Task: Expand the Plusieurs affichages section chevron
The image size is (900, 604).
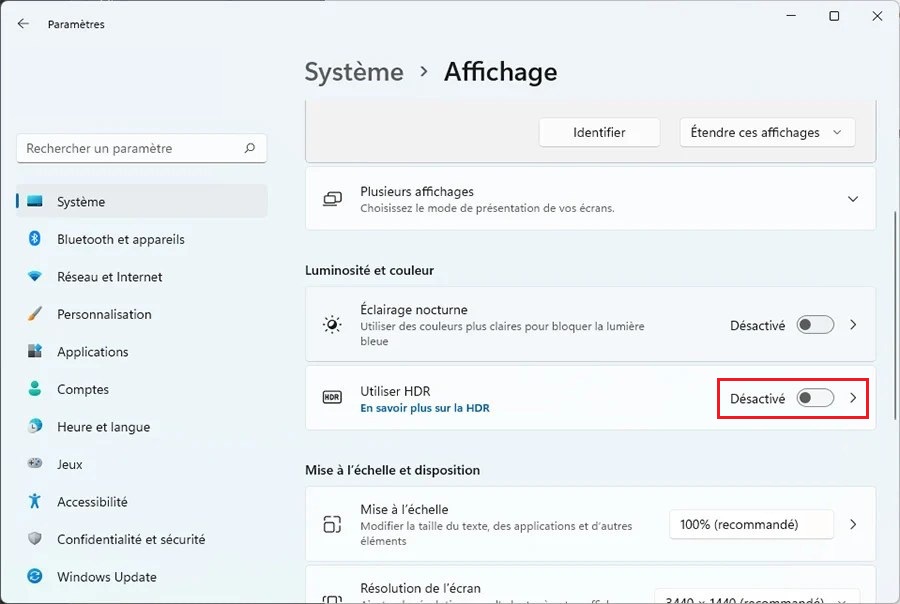Action: point(853,199)
